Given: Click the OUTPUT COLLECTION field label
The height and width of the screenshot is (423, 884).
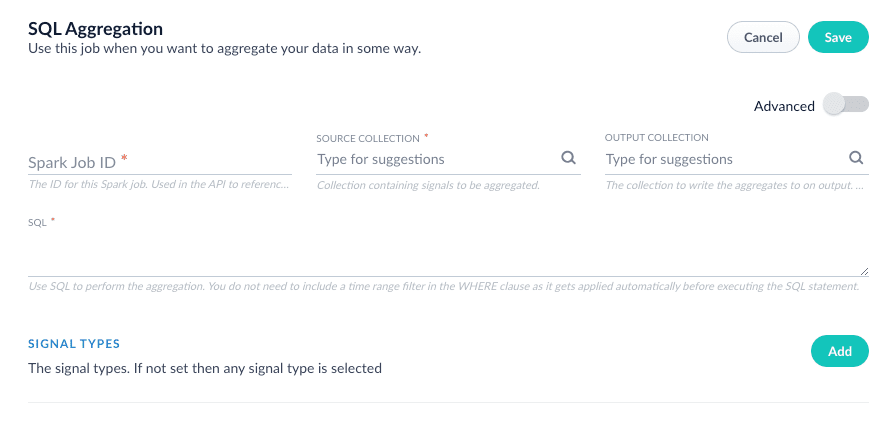Looking at the screenshot, I should (x=656, y=137).
